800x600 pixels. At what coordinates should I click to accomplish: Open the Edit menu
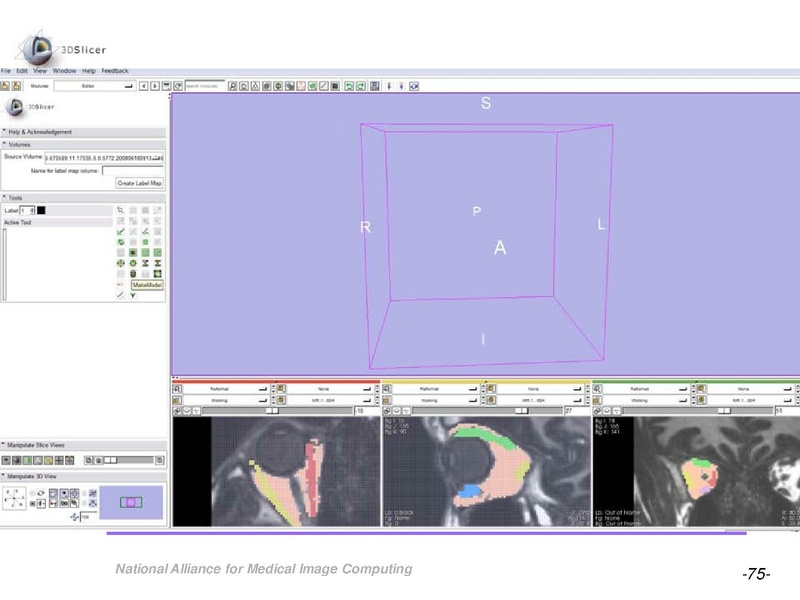(22, 71)
